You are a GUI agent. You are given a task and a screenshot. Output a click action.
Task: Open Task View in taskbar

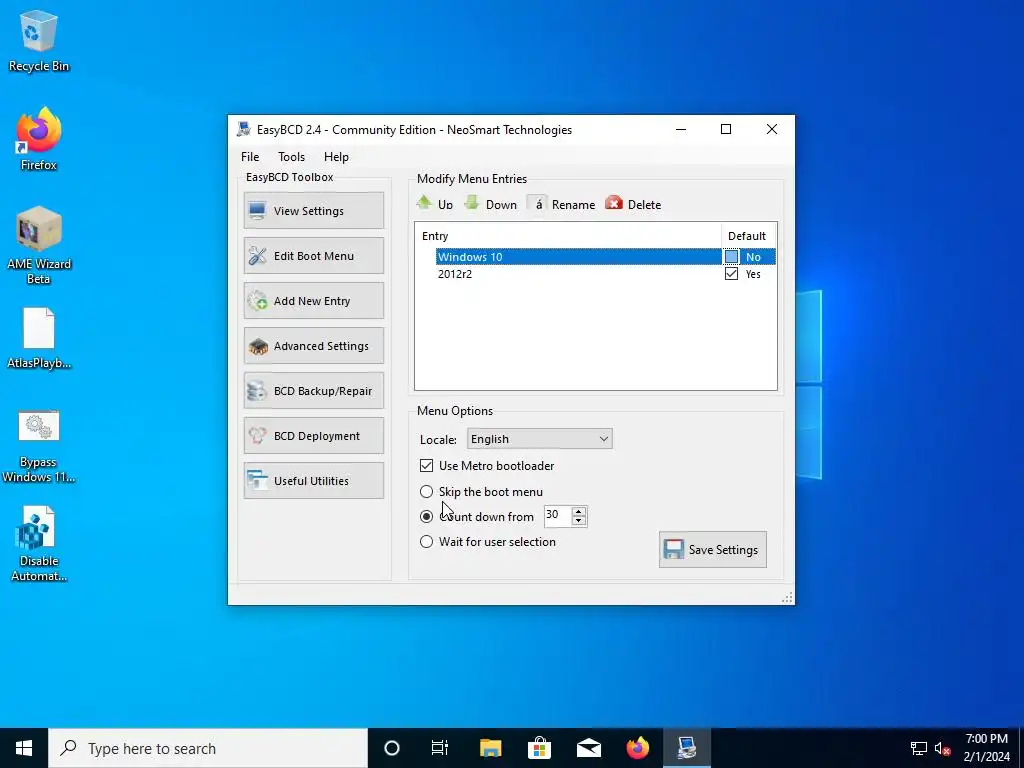[x=440, y=748]
